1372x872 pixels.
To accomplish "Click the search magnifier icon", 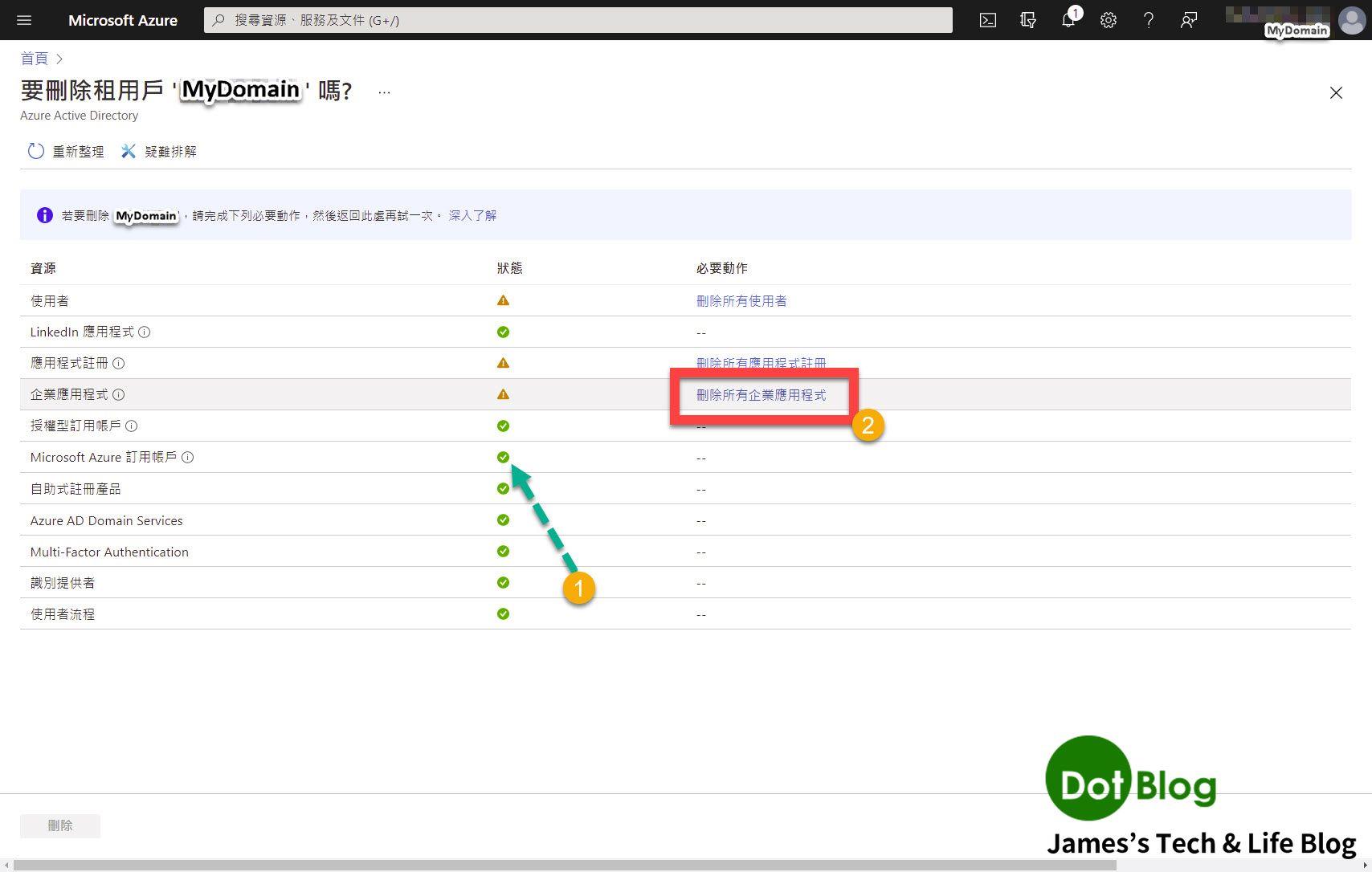I will [218, 20].
